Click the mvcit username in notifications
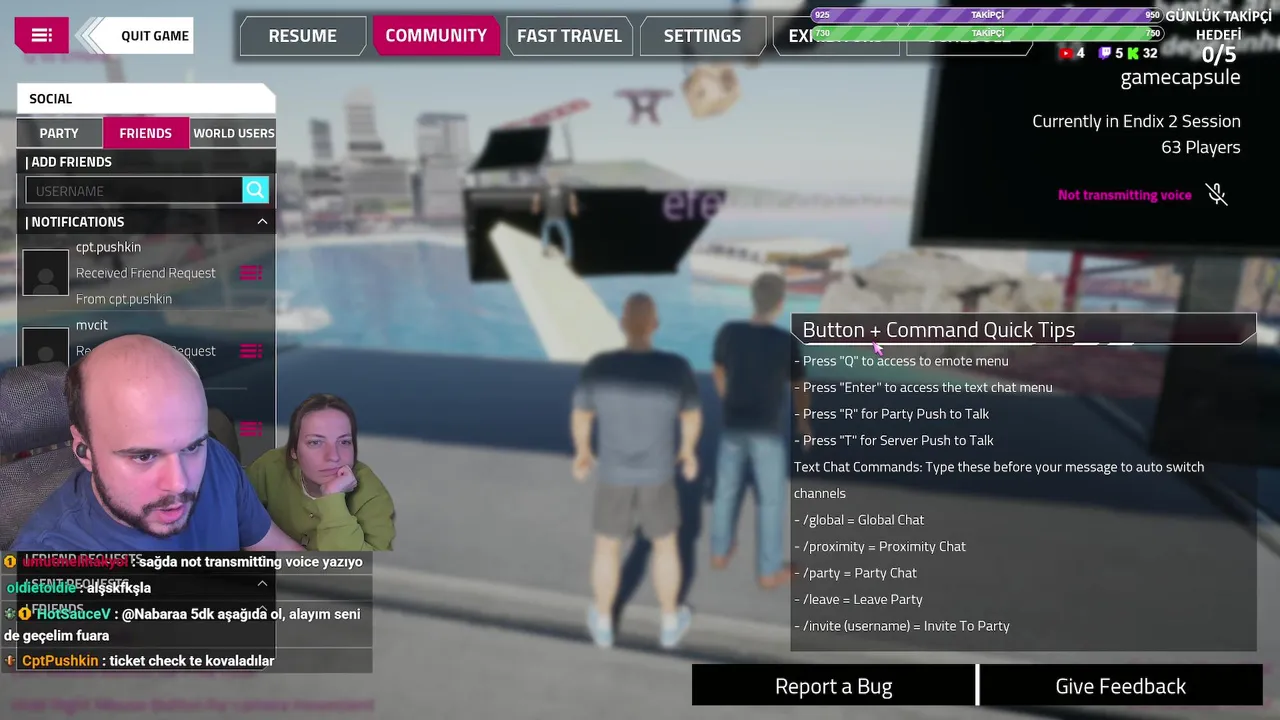Screen dimensions: 1280x720 point(92,325)
